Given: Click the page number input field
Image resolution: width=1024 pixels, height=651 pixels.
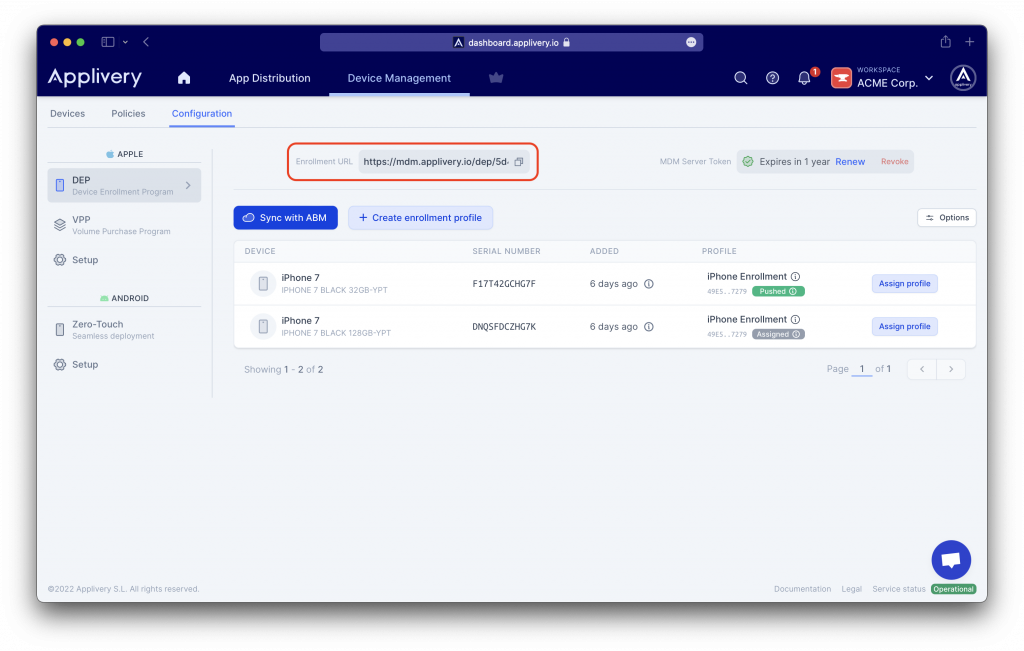Looking at the screenshot, I should point(861,370).
